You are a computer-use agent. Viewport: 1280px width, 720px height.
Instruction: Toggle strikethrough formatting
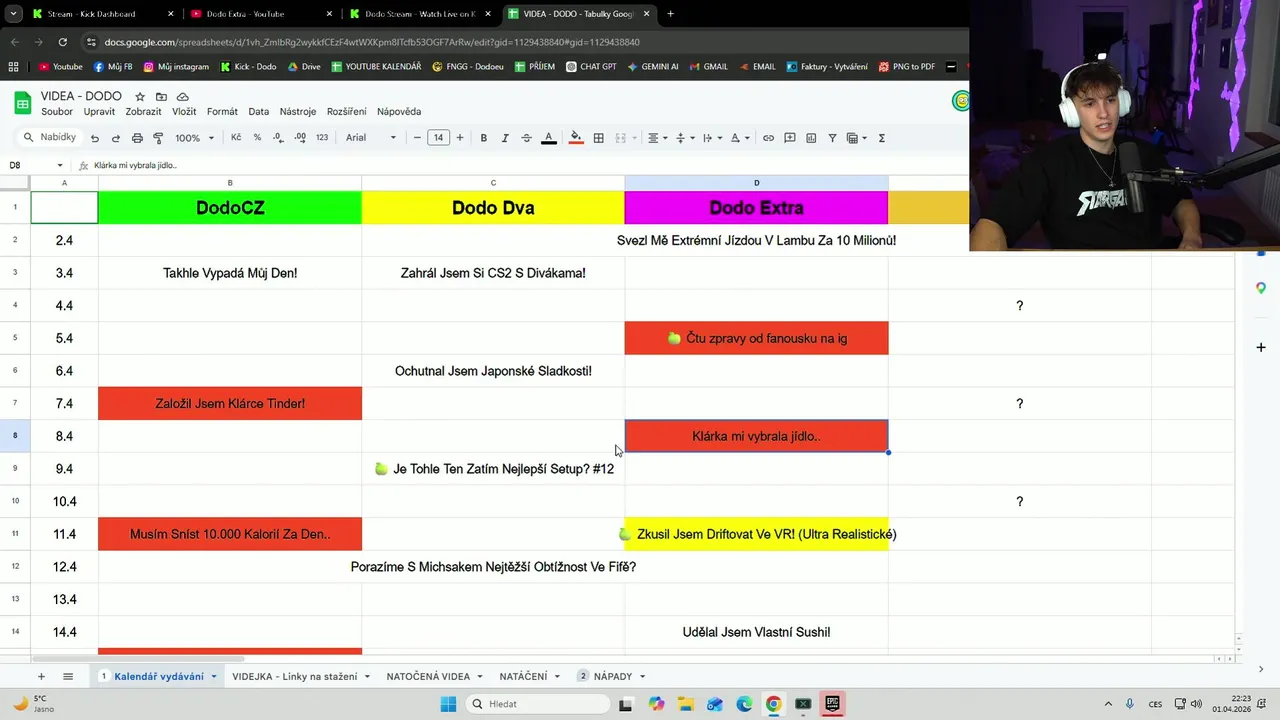click(526, 138)
